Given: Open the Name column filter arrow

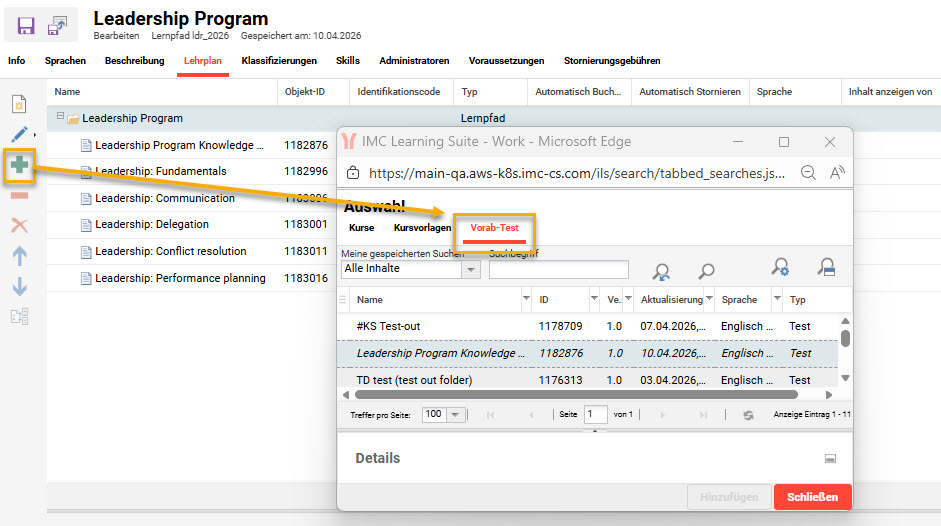Looking at the screenshot, I should [x=526, y=299].
